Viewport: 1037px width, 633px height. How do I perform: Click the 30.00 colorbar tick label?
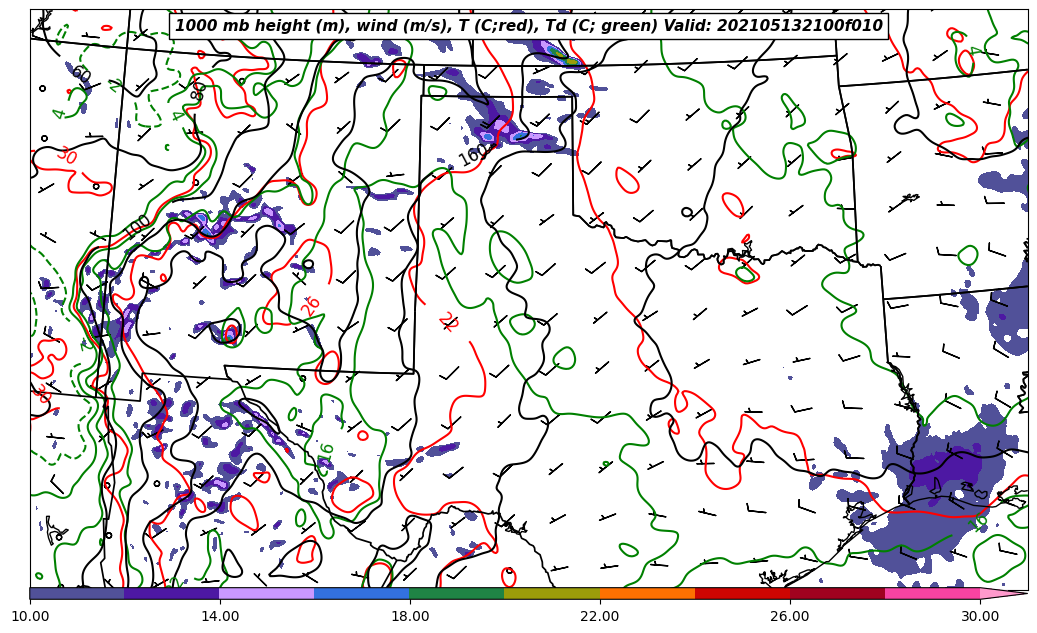(980, 617)
